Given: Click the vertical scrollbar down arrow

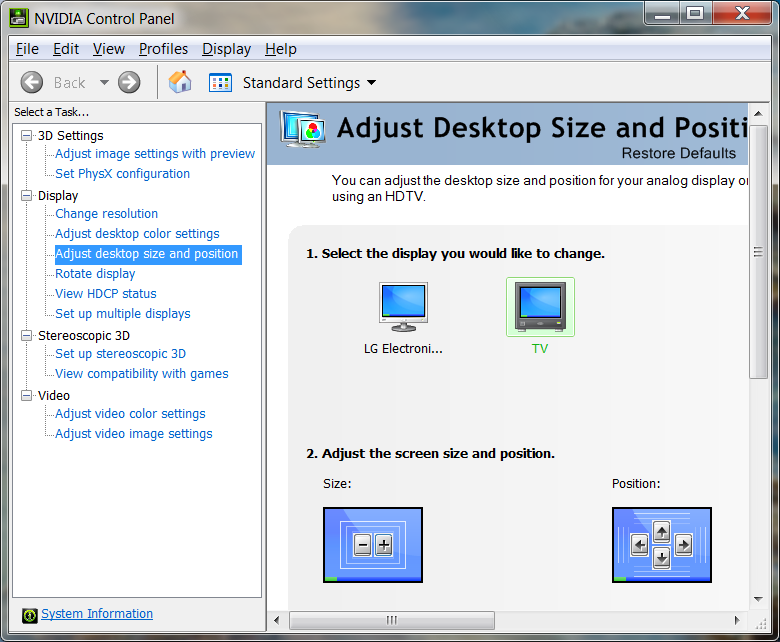Looking at the screenshot, I should pos(758,599).
